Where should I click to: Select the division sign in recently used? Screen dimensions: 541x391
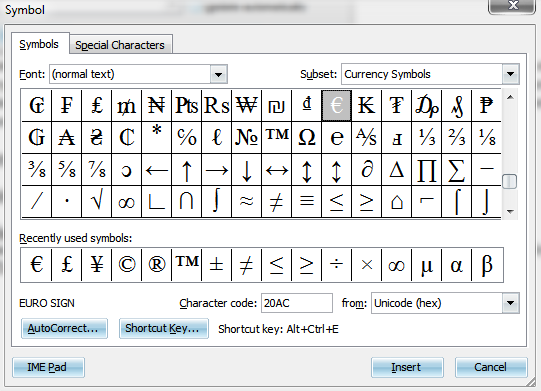pos(336,265)
